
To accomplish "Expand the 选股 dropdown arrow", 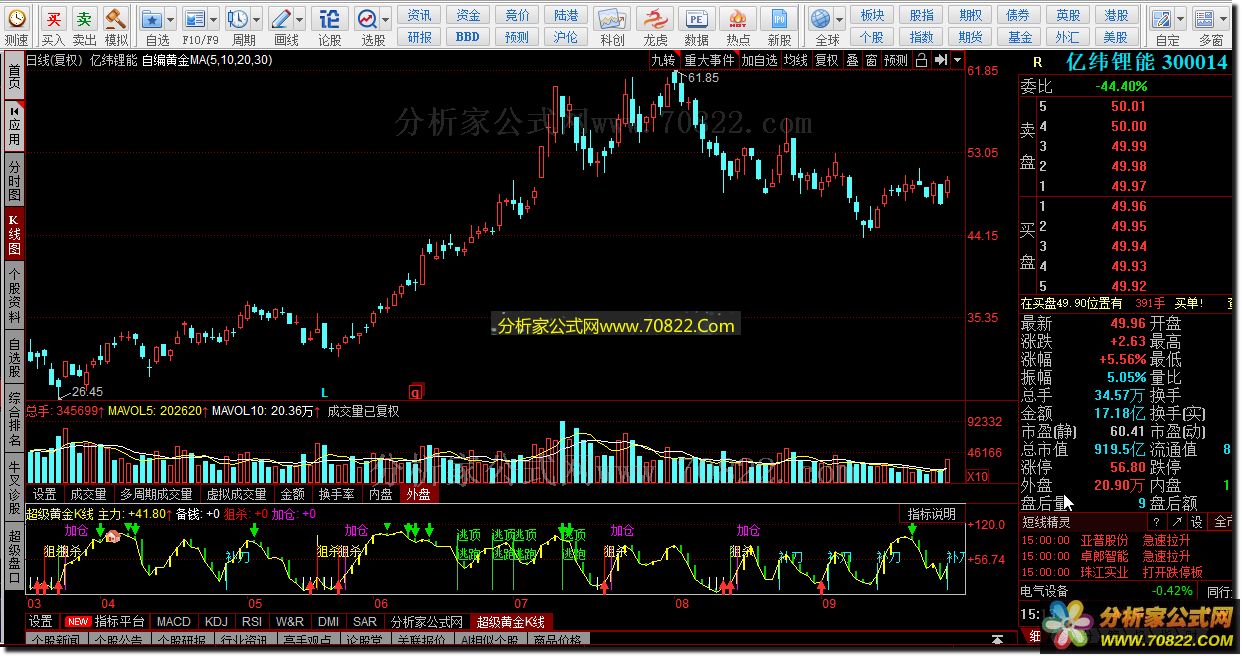I will [387, 19].
